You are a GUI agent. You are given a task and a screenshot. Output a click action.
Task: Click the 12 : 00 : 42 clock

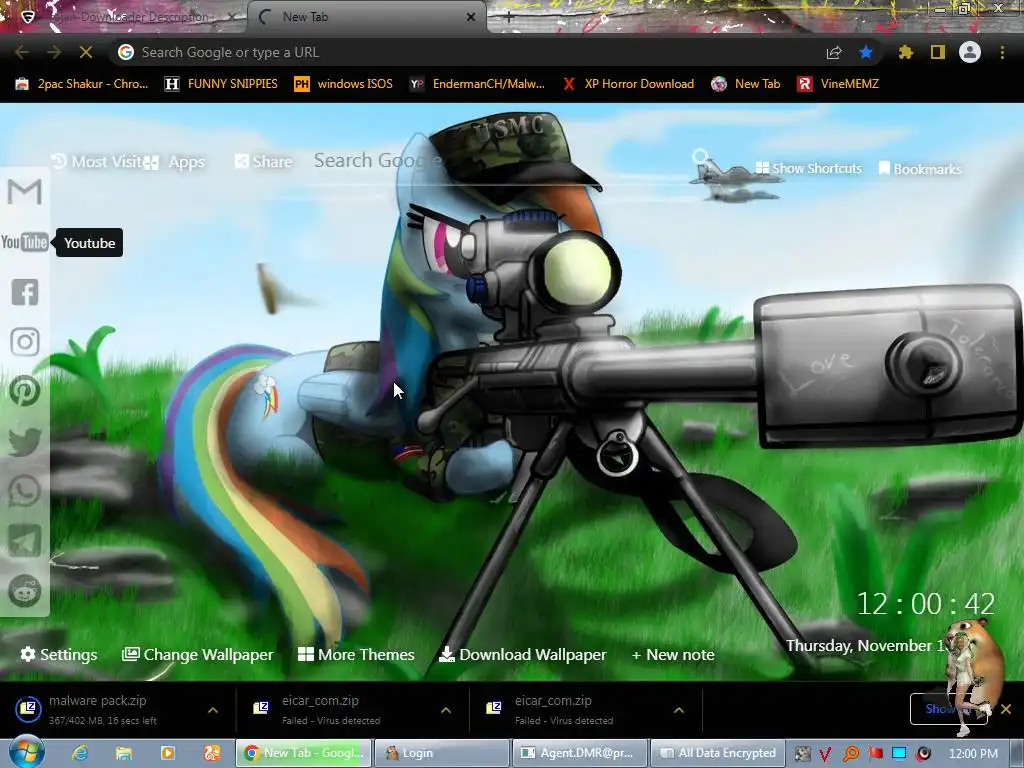pyautogui.click(x=925, y=603)
